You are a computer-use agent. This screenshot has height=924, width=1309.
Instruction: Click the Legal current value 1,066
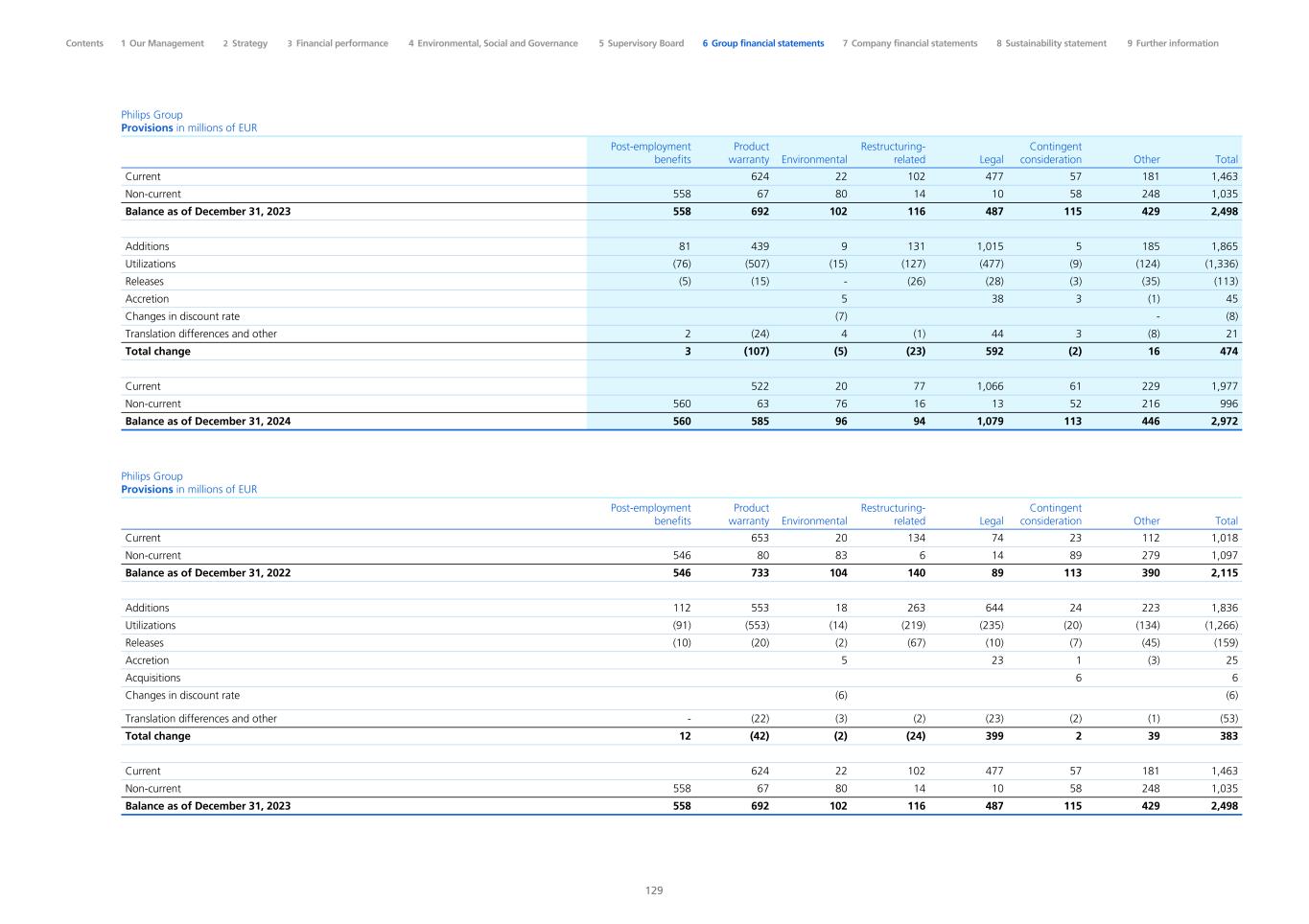[991, 386]
